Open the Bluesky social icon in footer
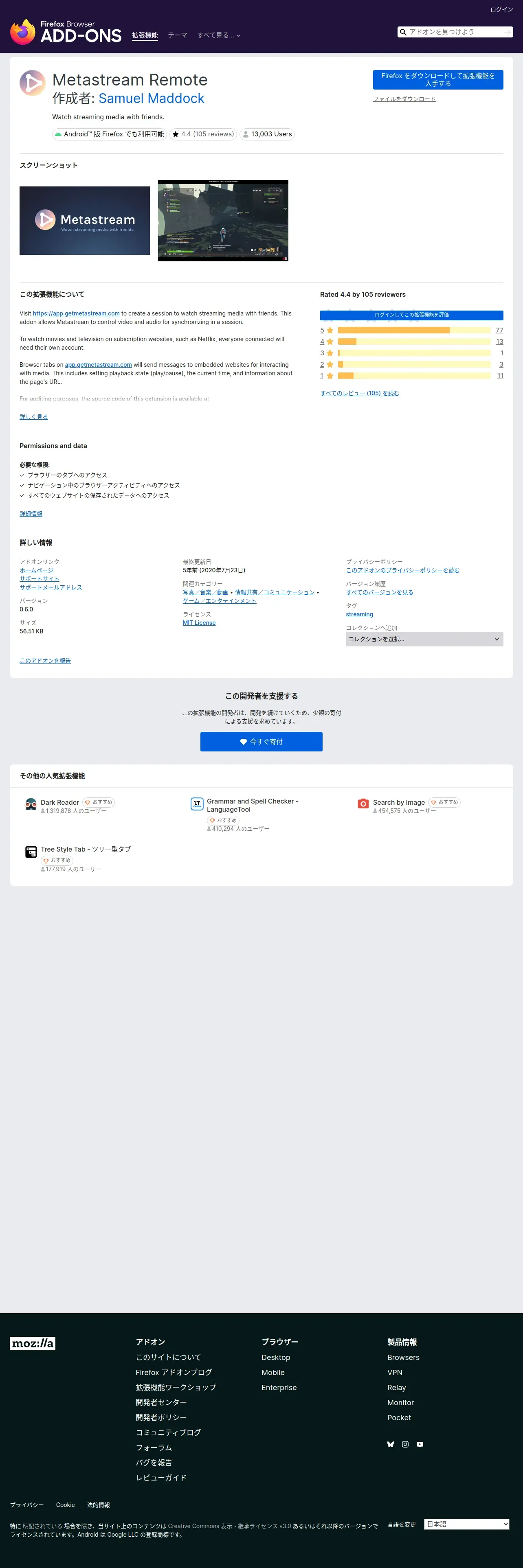This screenshot has width=523, height=1568. [x=391, y=1444]
